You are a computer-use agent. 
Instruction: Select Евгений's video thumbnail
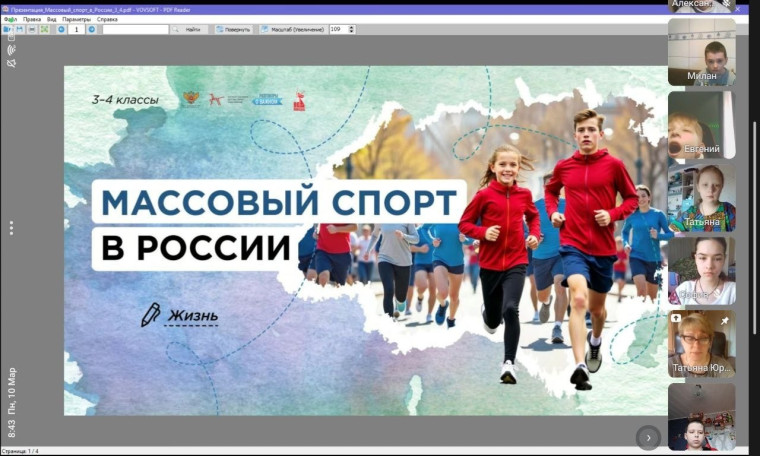point(701,125)
